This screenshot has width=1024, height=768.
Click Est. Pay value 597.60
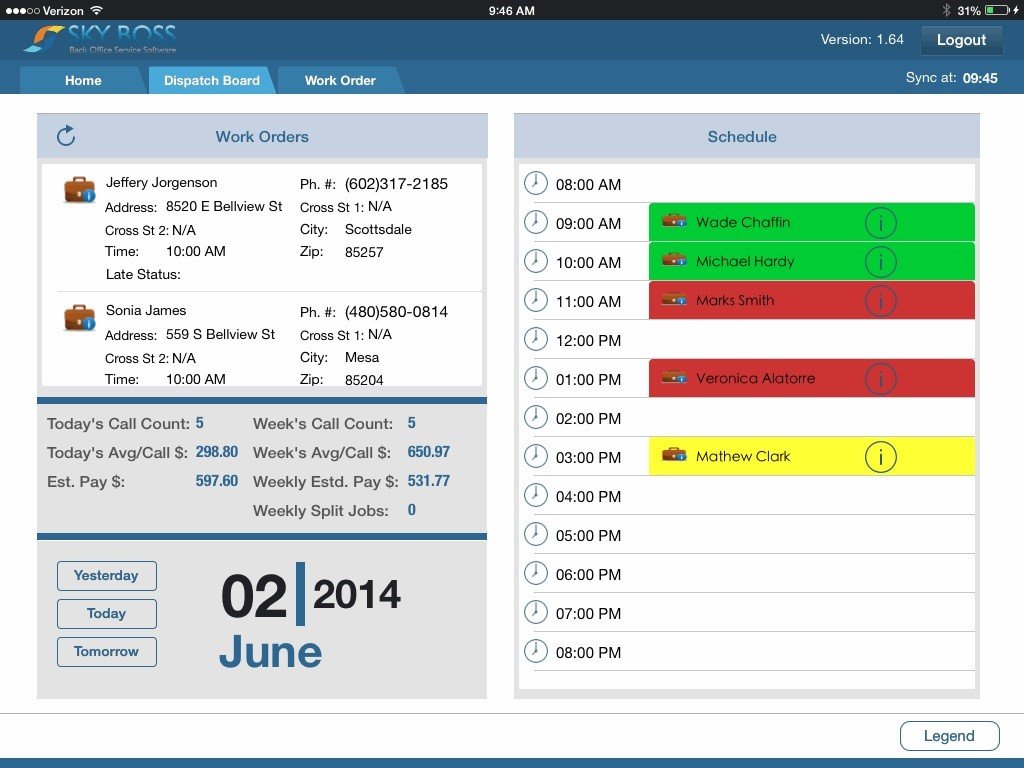(217, 481)
